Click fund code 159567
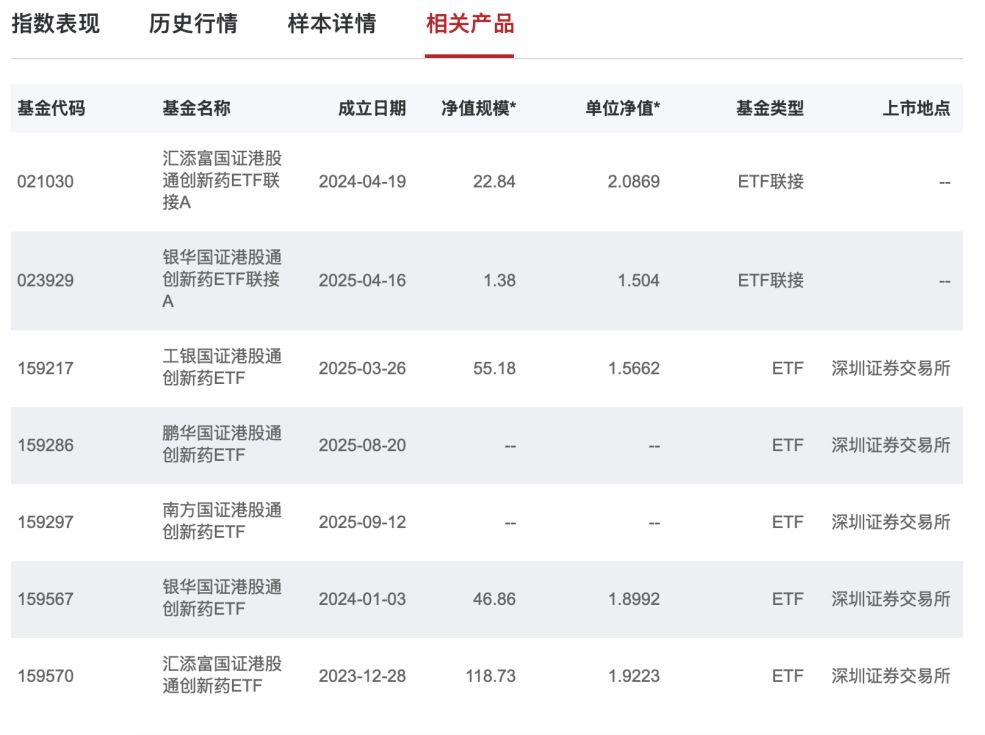This screenshot has height=735, width=985. 45,599
